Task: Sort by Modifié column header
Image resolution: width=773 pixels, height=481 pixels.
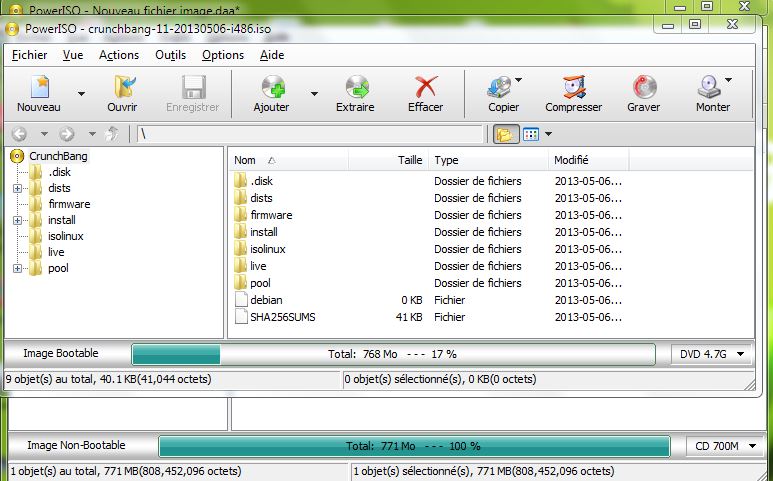Action: click(x=589, y=160)
